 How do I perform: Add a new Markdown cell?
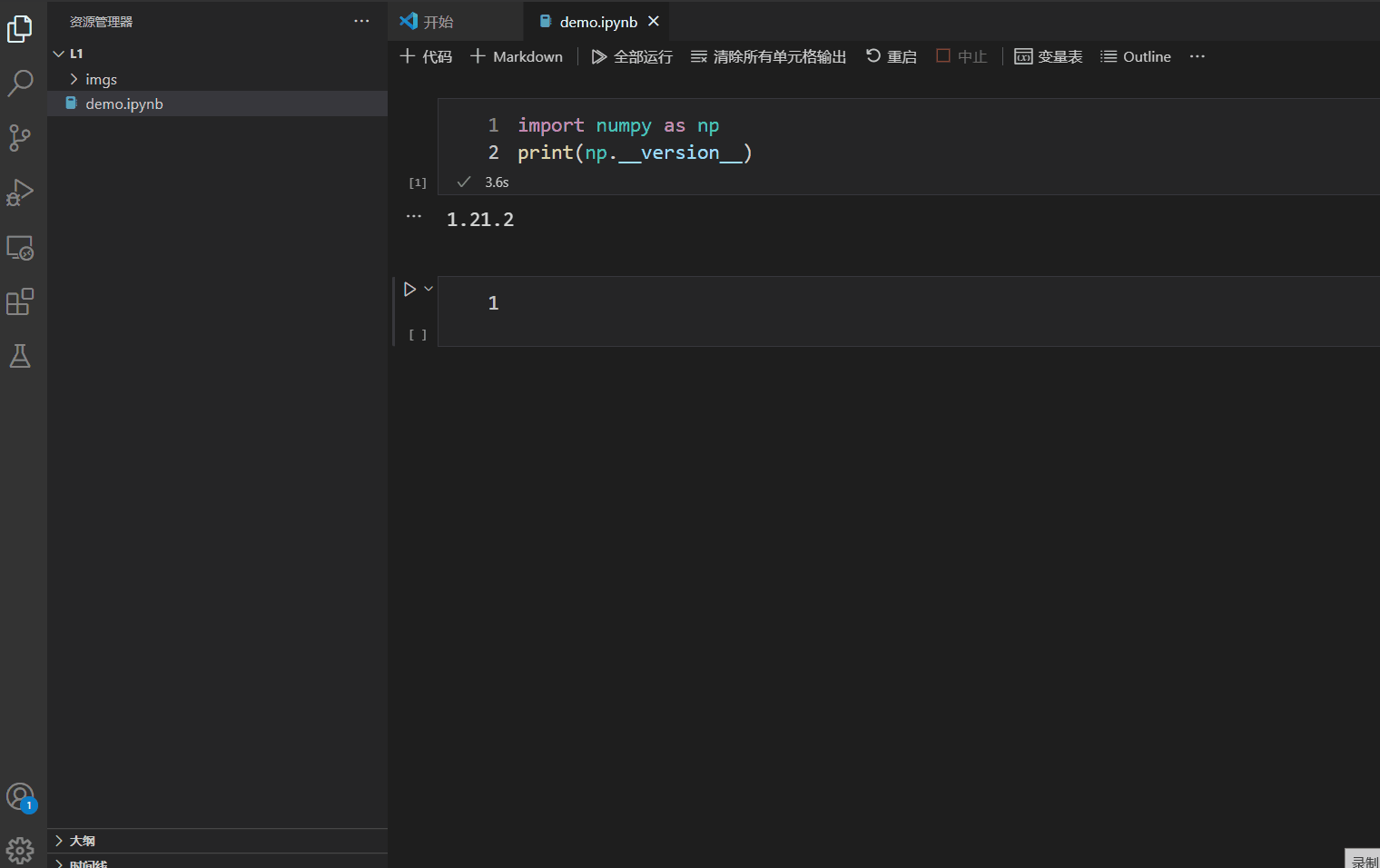click(x=517, y=56)
